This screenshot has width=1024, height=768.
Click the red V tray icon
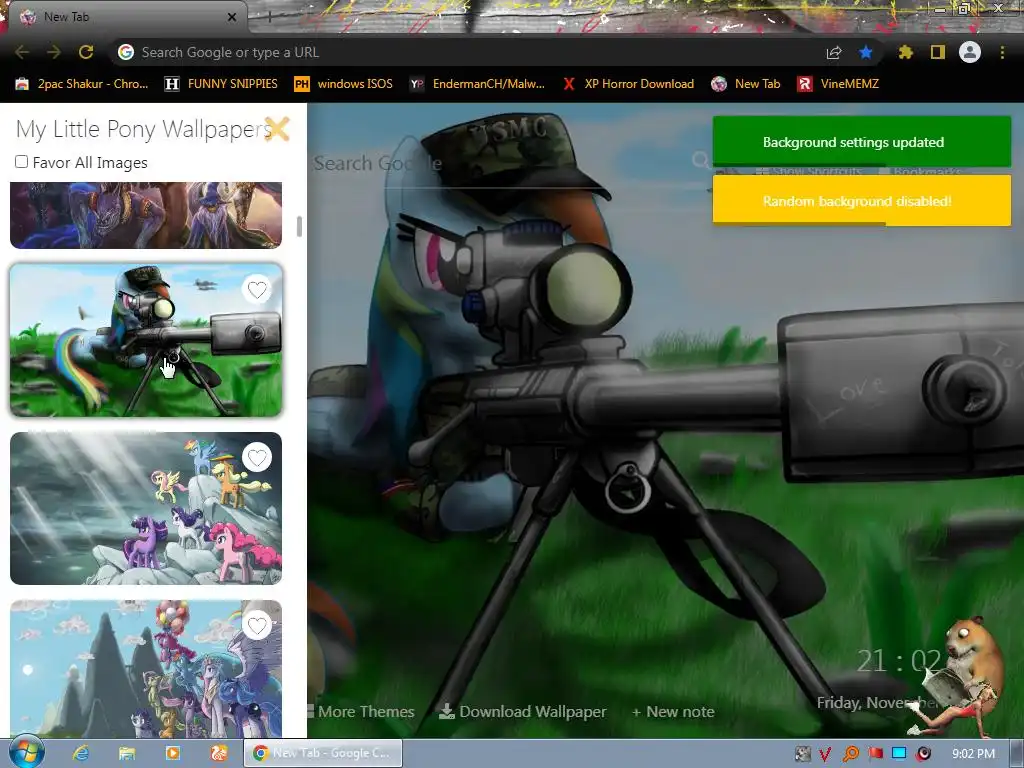[825, 754]
